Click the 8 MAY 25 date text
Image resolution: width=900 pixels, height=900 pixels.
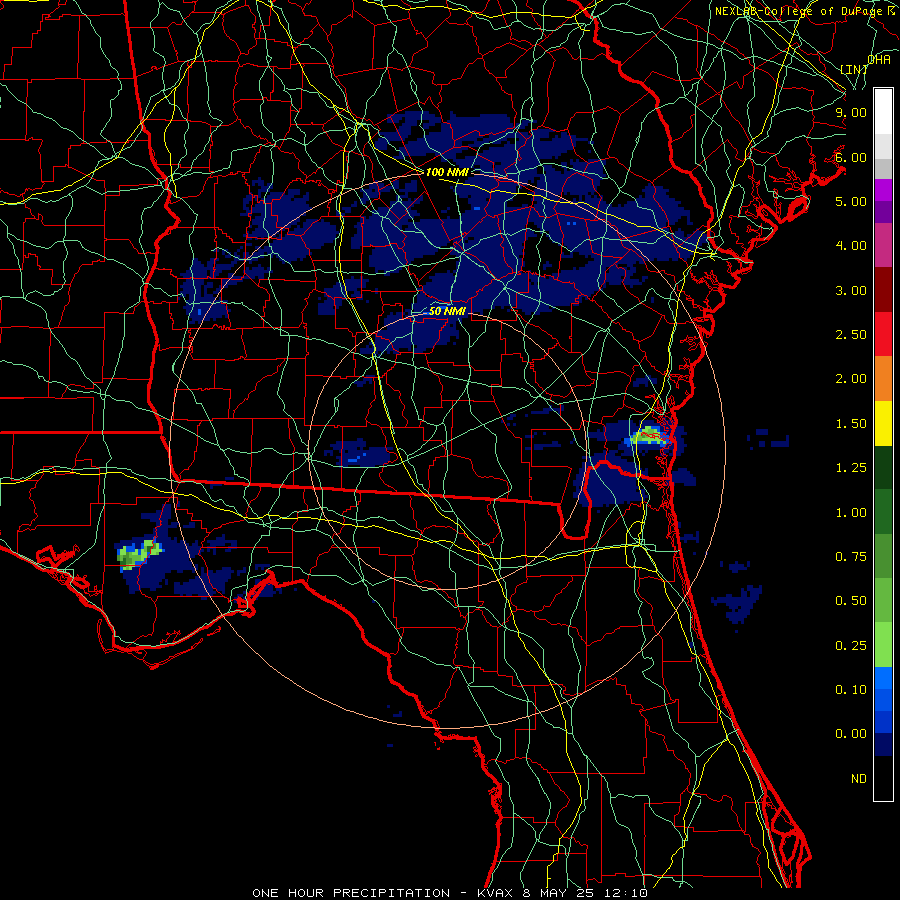pos(560,893)
